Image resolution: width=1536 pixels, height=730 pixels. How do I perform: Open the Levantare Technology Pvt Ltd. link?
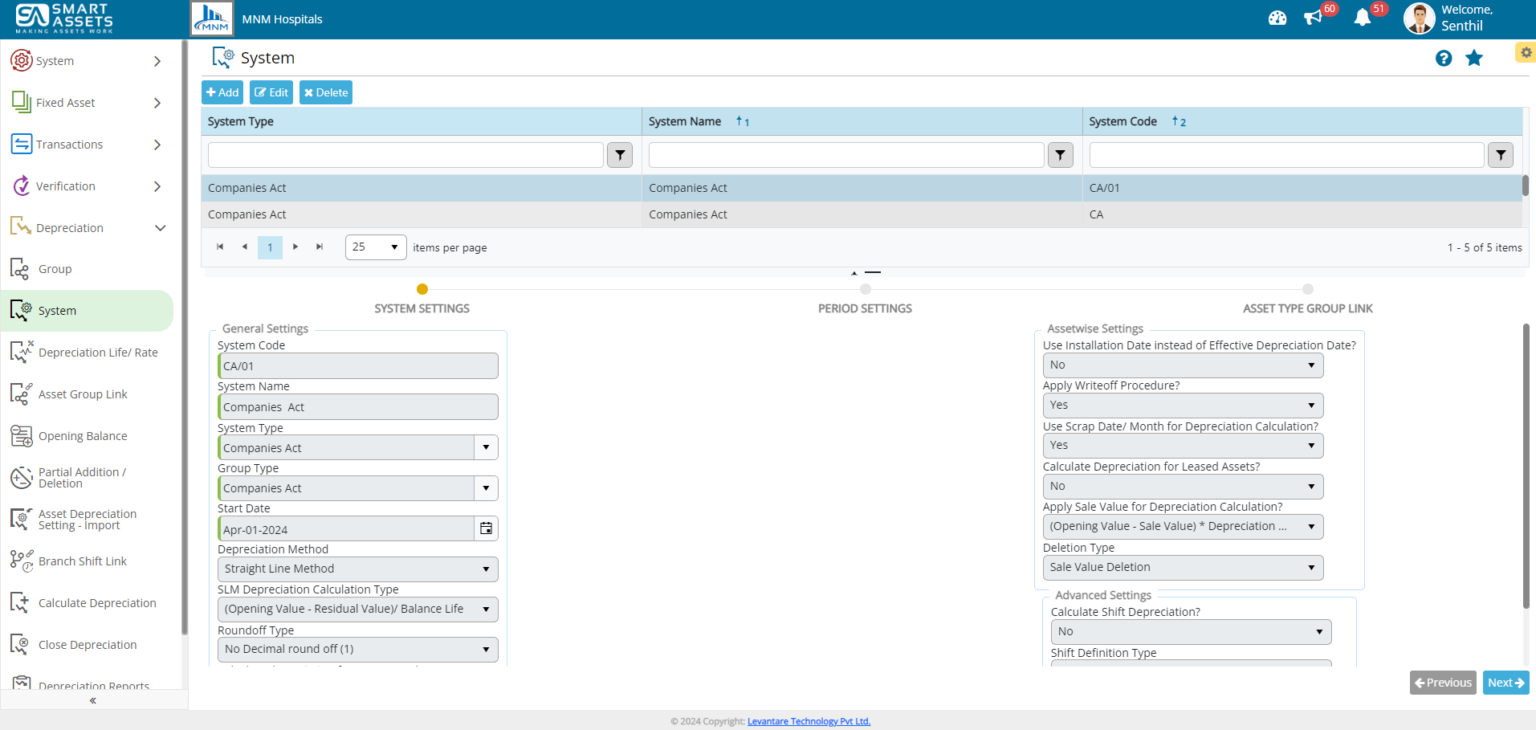[x=808, y=721]
